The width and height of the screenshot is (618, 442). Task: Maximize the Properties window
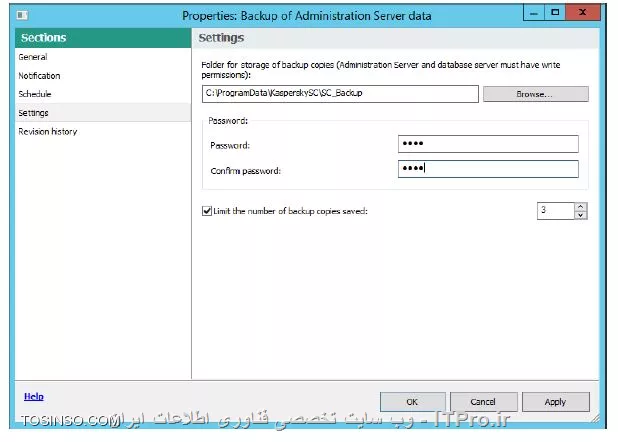click(x=555, y=13)
